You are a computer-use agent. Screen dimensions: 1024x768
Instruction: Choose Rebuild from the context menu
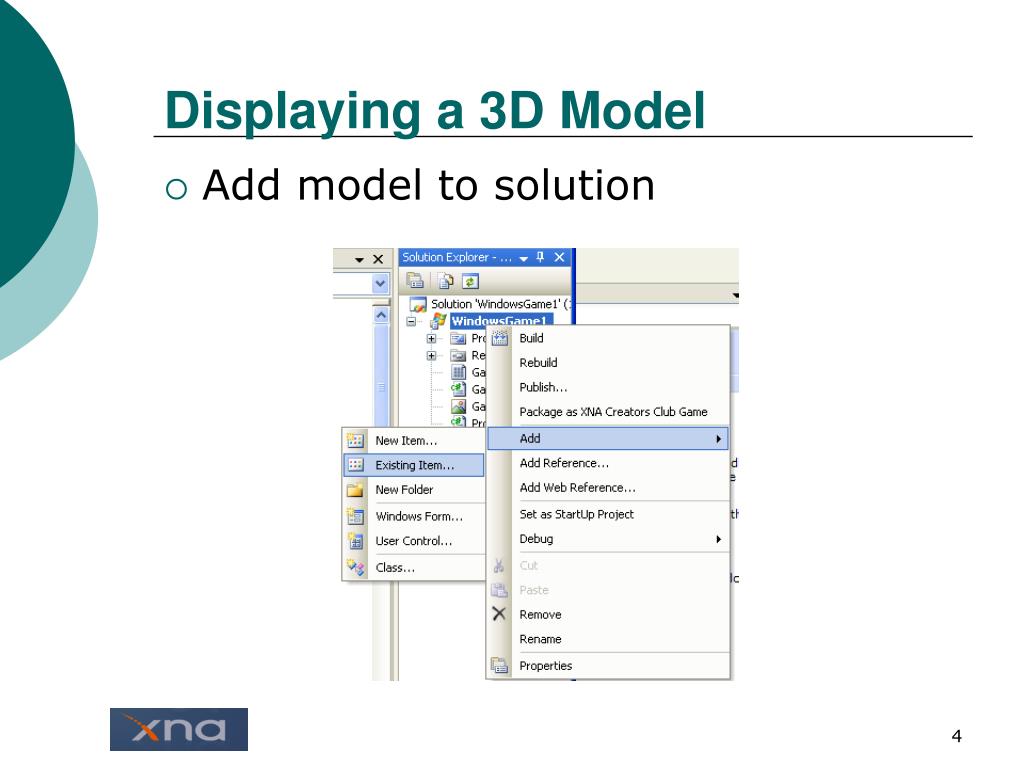tap(609, 362)
